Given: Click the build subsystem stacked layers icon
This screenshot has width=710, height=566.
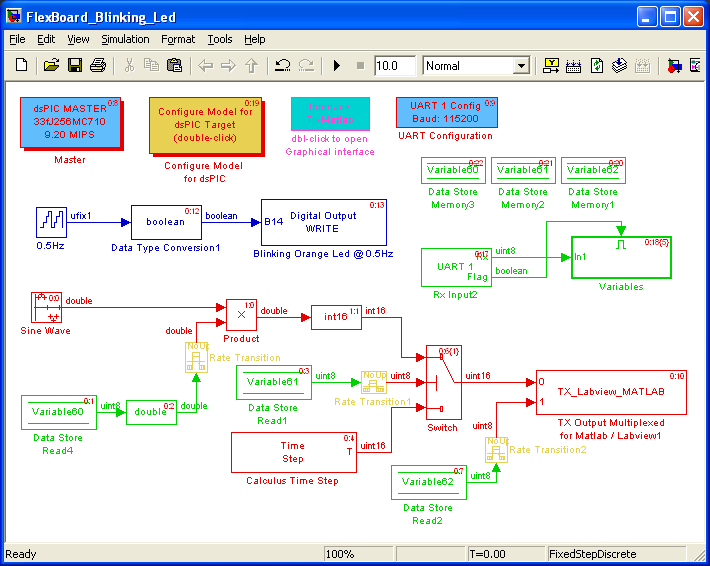Looking at the screenshot, I should [619, 66].
